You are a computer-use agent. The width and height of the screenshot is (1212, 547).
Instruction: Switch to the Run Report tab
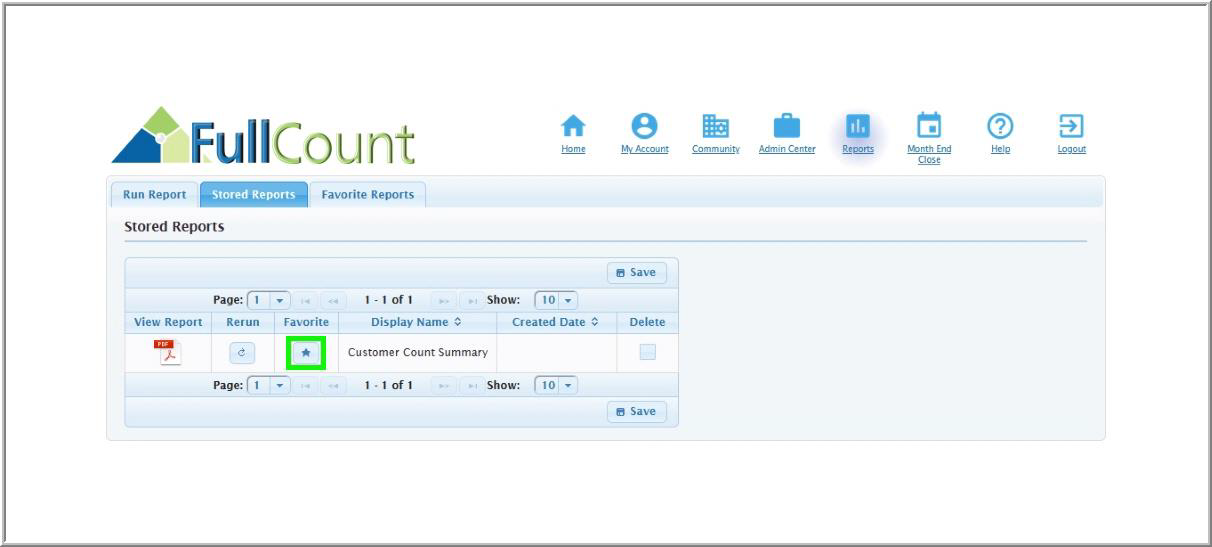click(154, 195)
